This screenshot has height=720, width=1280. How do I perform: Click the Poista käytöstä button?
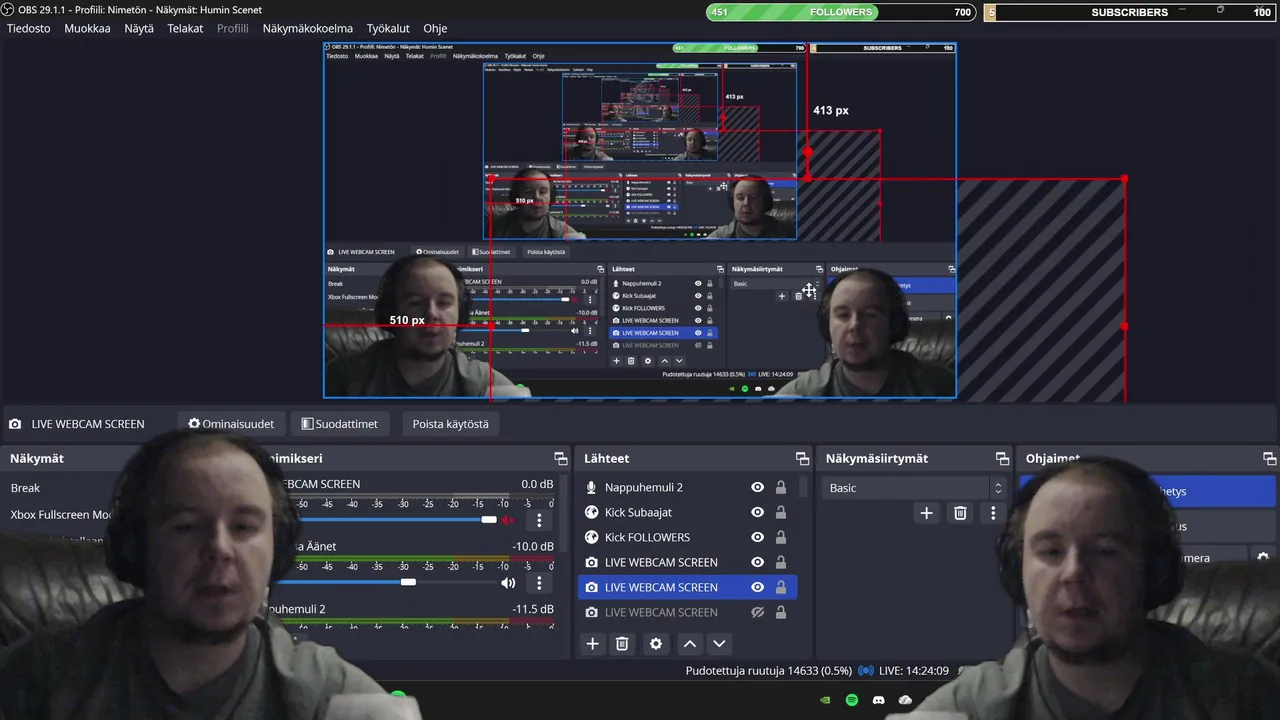451,424
